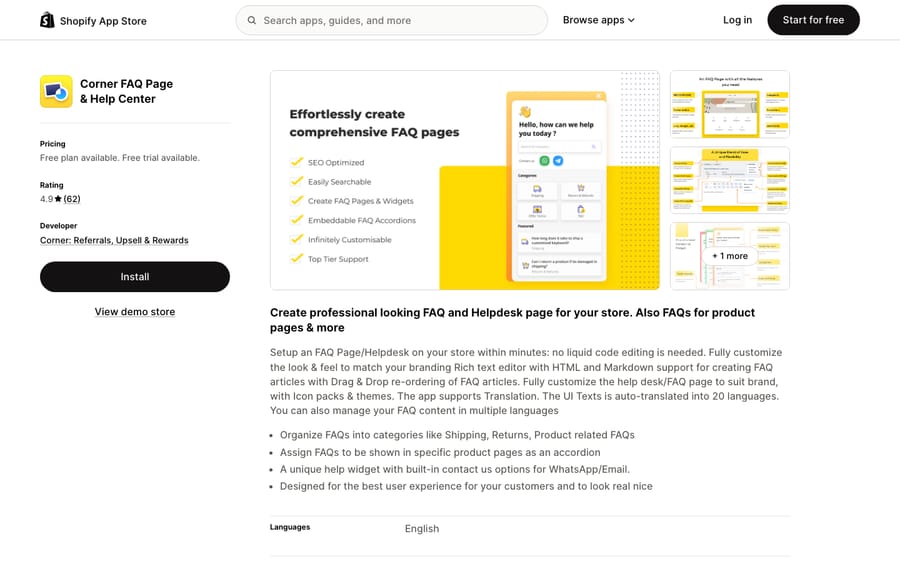
Task: Click the Developer label
Action: point(58,226)
